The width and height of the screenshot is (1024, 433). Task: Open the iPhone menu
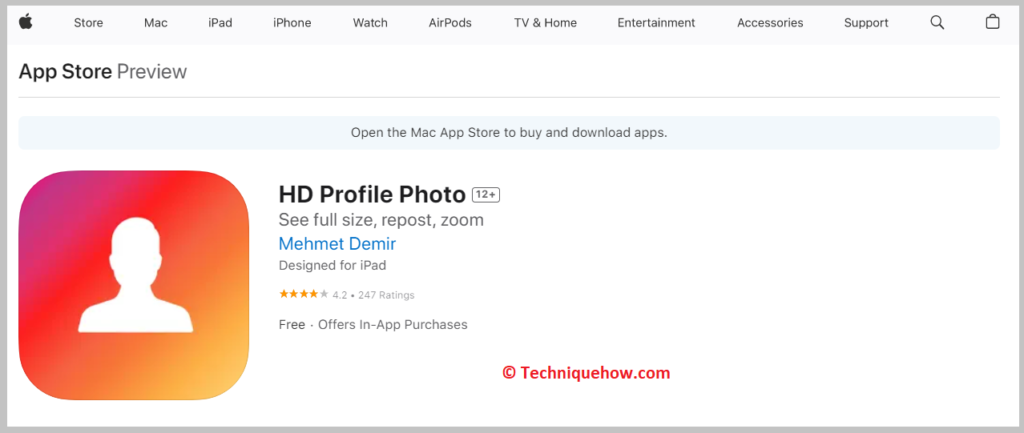[292, 23]
